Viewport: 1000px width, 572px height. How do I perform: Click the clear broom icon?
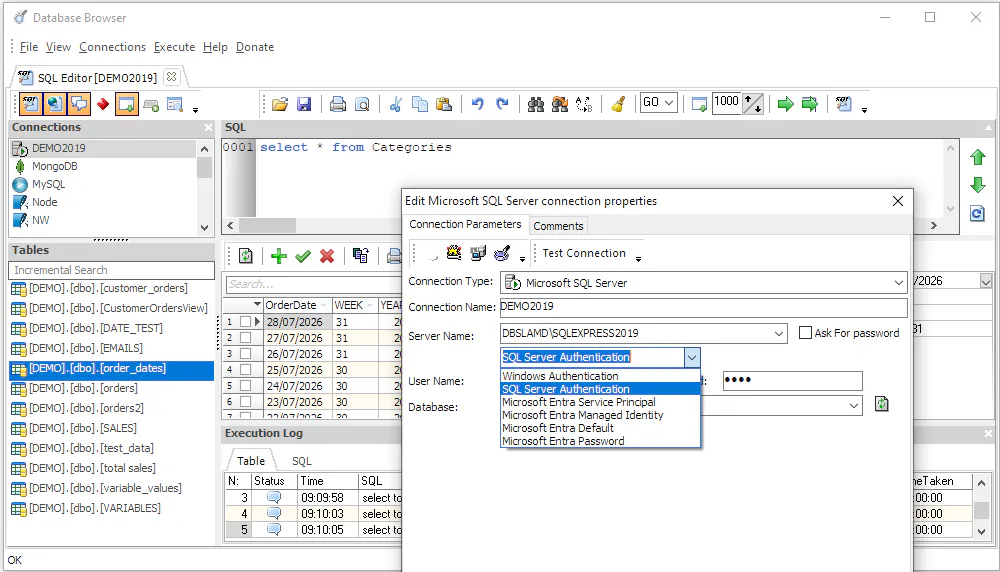pos(618,104)
